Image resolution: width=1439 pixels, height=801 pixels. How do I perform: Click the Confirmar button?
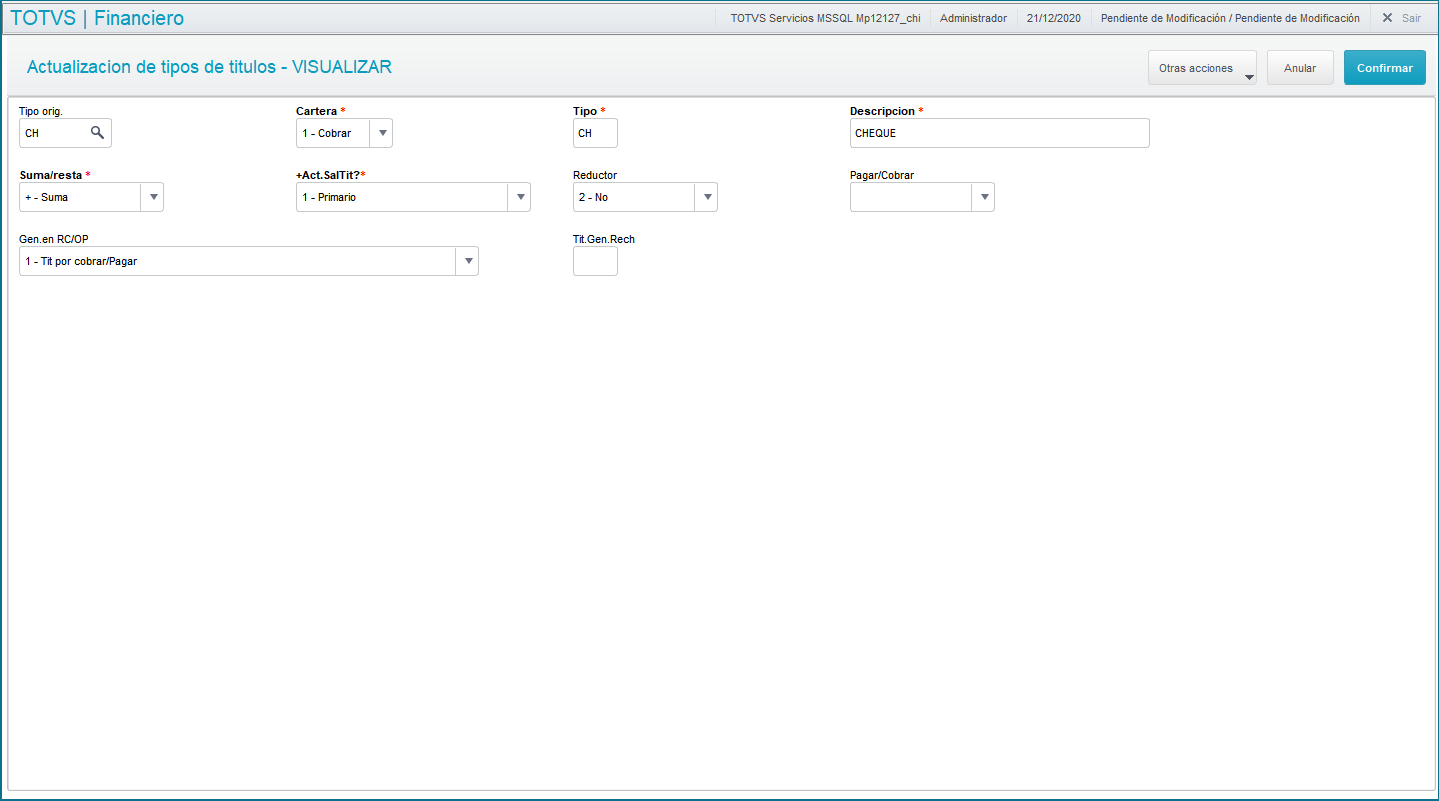[x=1385, y=68]
